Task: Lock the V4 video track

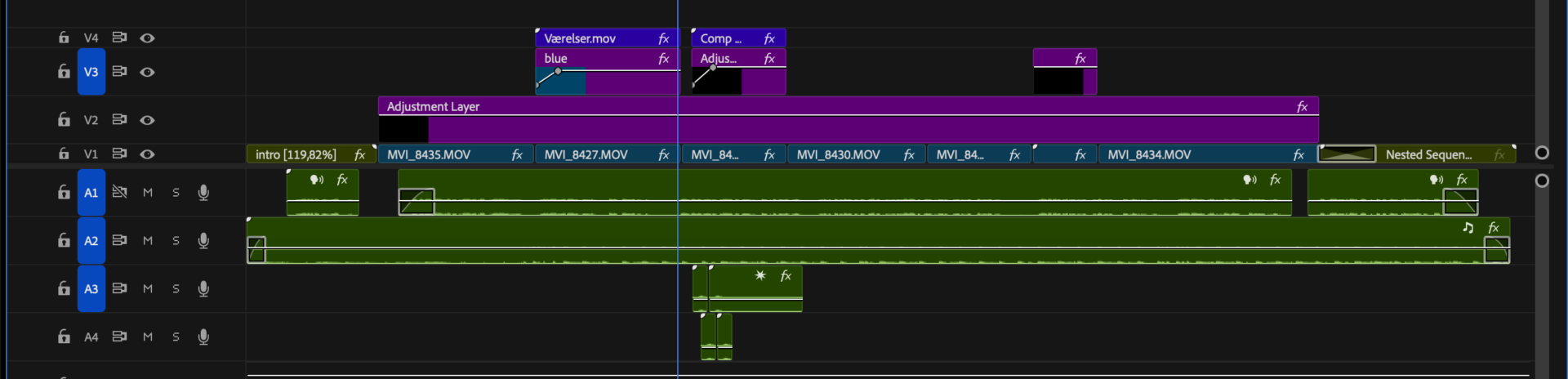Action: pos(64,38)
